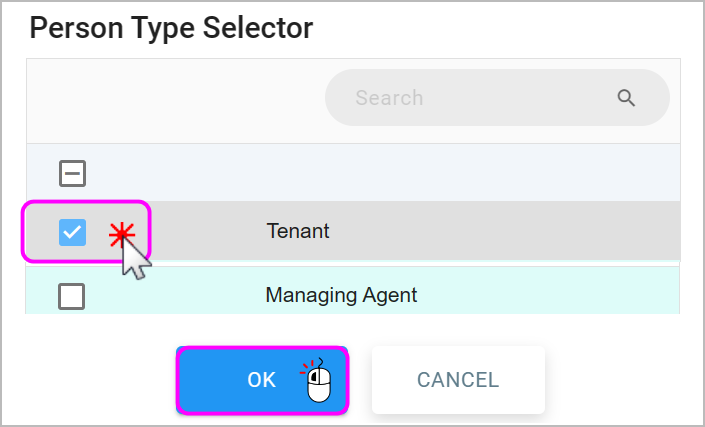Image resolution: width=705 pixels, height=427 pixels.
Task: Click the toolbar area left of Search
Action: coord(175,101)
